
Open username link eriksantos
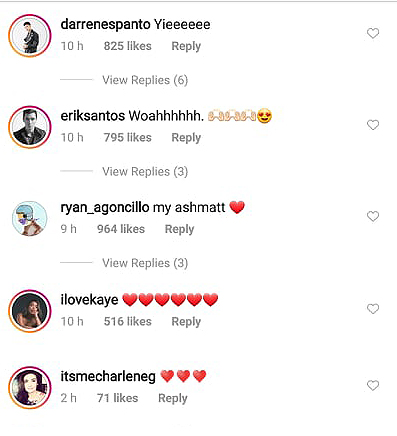point(93,116)
